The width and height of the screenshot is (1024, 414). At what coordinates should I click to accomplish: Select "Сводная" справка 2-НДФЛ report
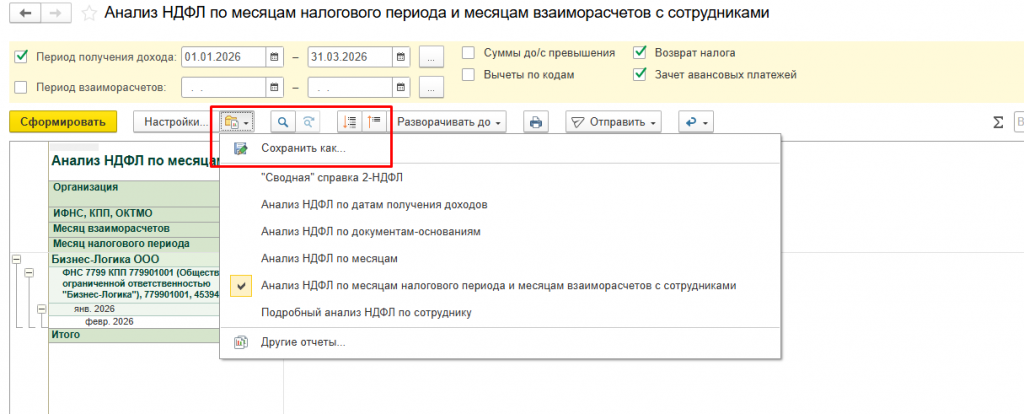500,178
